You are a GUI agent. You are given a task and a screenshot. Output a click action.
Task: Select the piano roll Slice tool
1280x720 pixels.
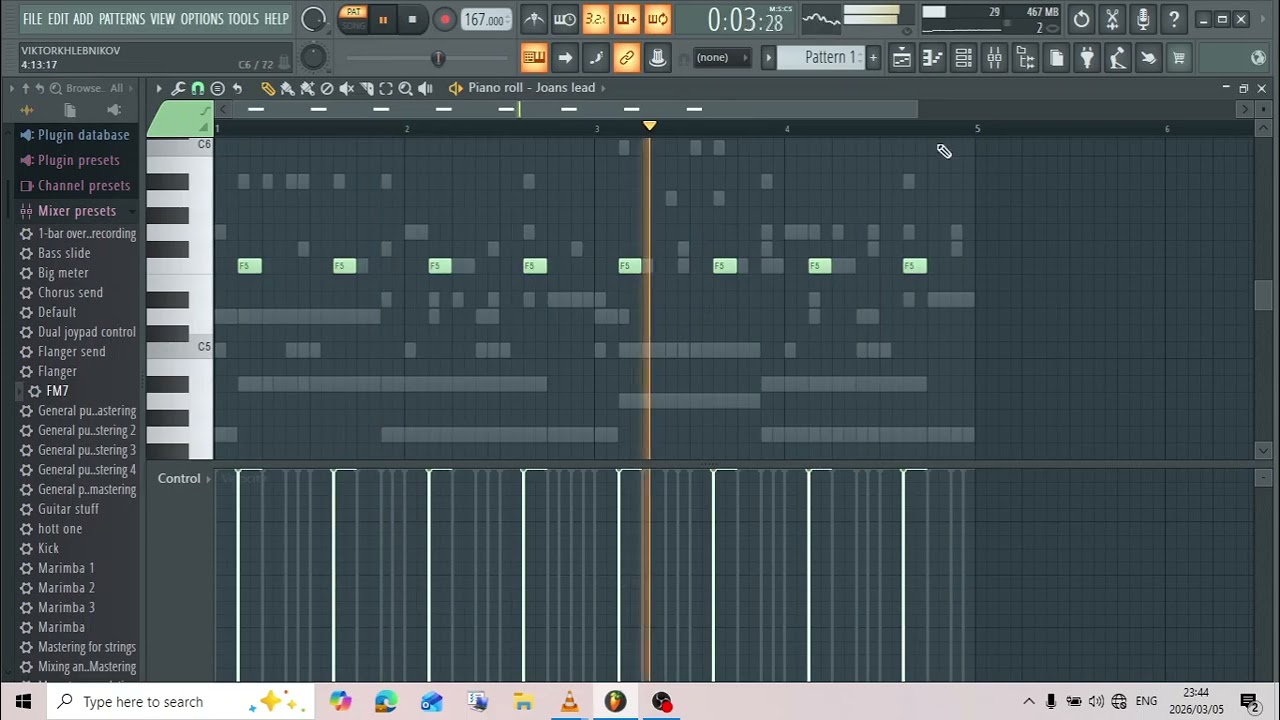[x=366, y=88]
